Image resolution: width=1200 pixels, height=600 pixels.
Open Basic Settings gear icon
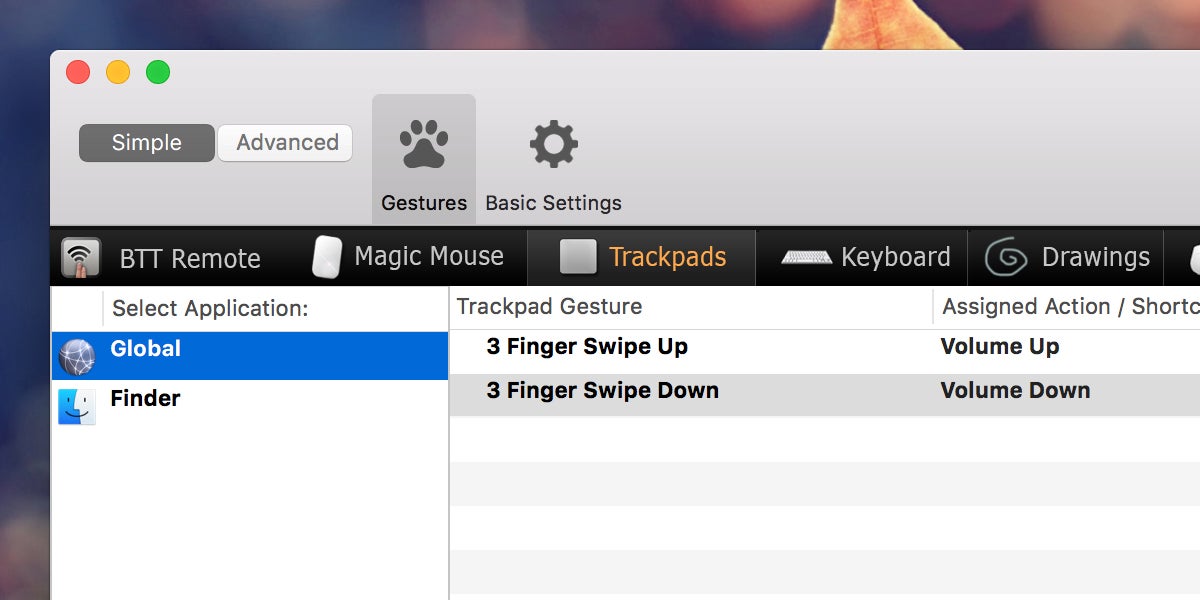(553, 146)
